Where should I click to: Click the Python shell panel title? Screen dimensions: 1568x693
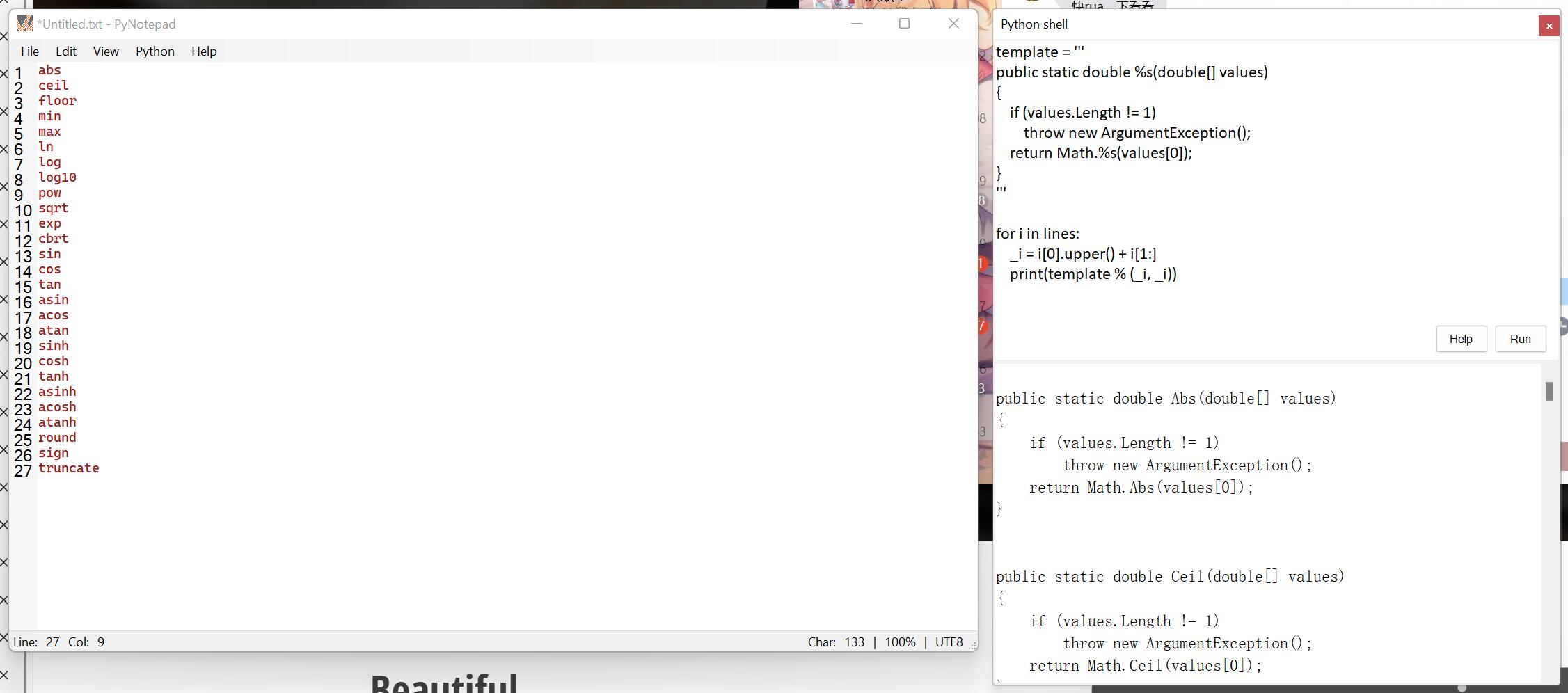1034,24
